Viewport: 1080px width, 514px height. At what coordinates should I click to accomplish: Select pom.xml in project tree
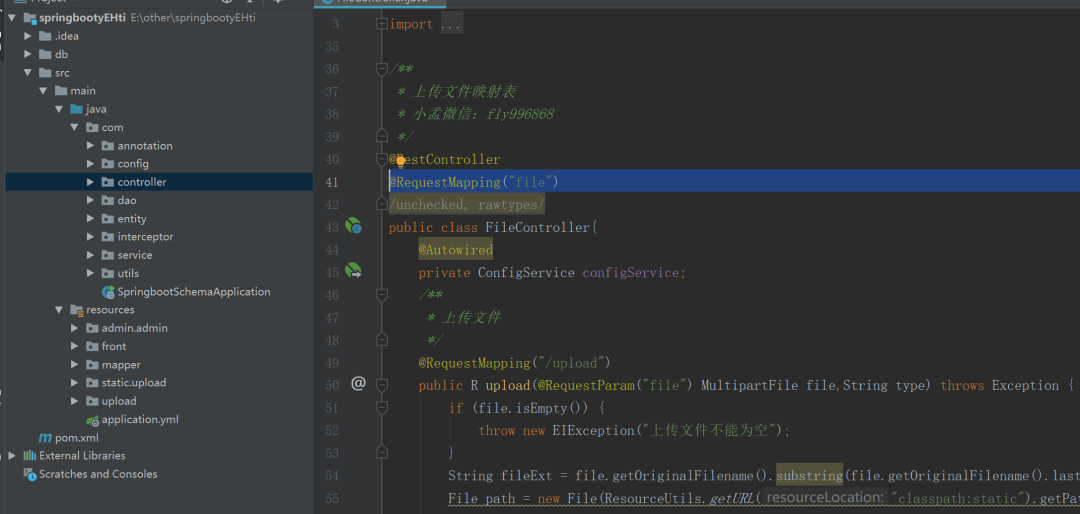click(76, 438)
